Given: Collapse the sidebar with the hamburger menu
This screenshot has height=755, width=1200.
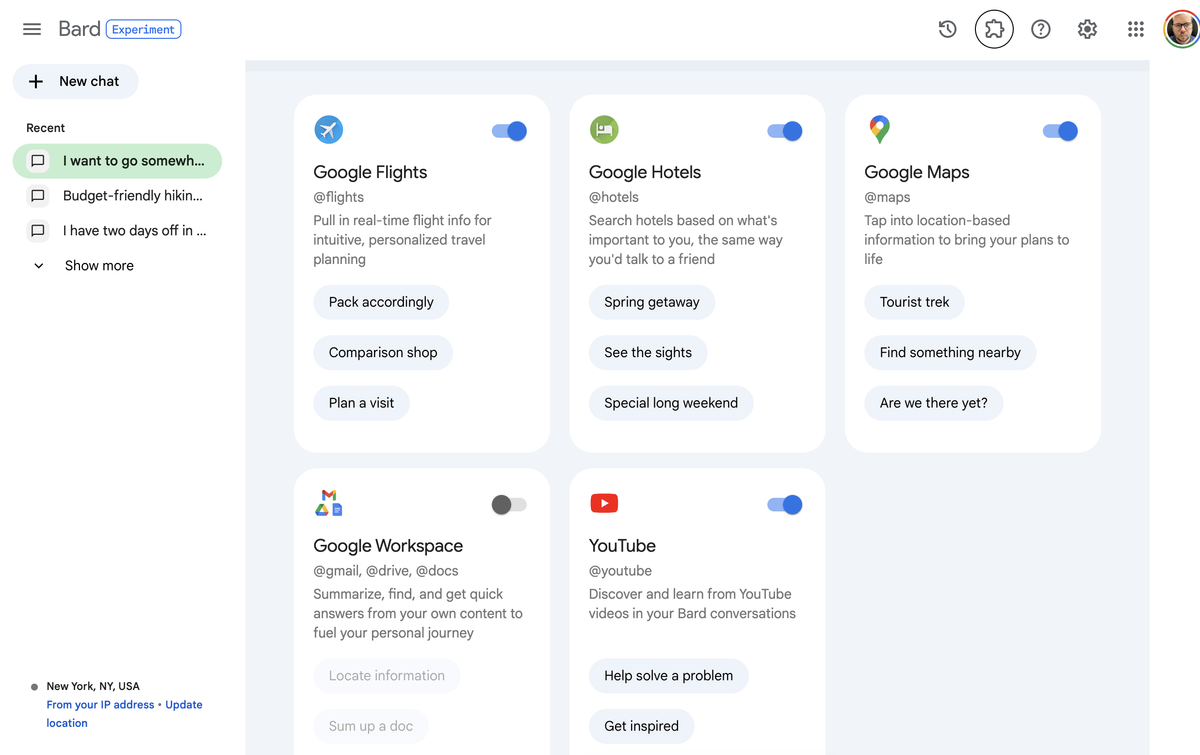Looking at the screenshot, I should 31,28.
